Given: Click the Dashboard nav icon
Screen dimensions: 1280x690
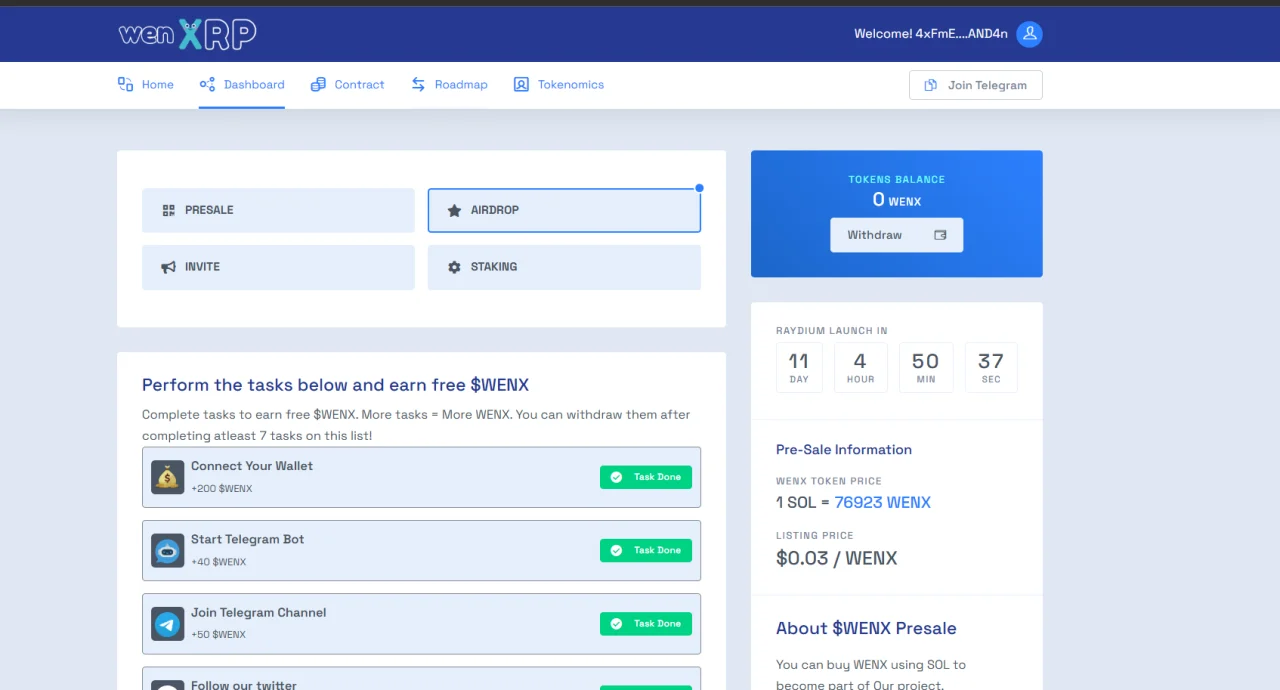Looking at the screenshot, I should pyautogui.click(x=207, y=84).
